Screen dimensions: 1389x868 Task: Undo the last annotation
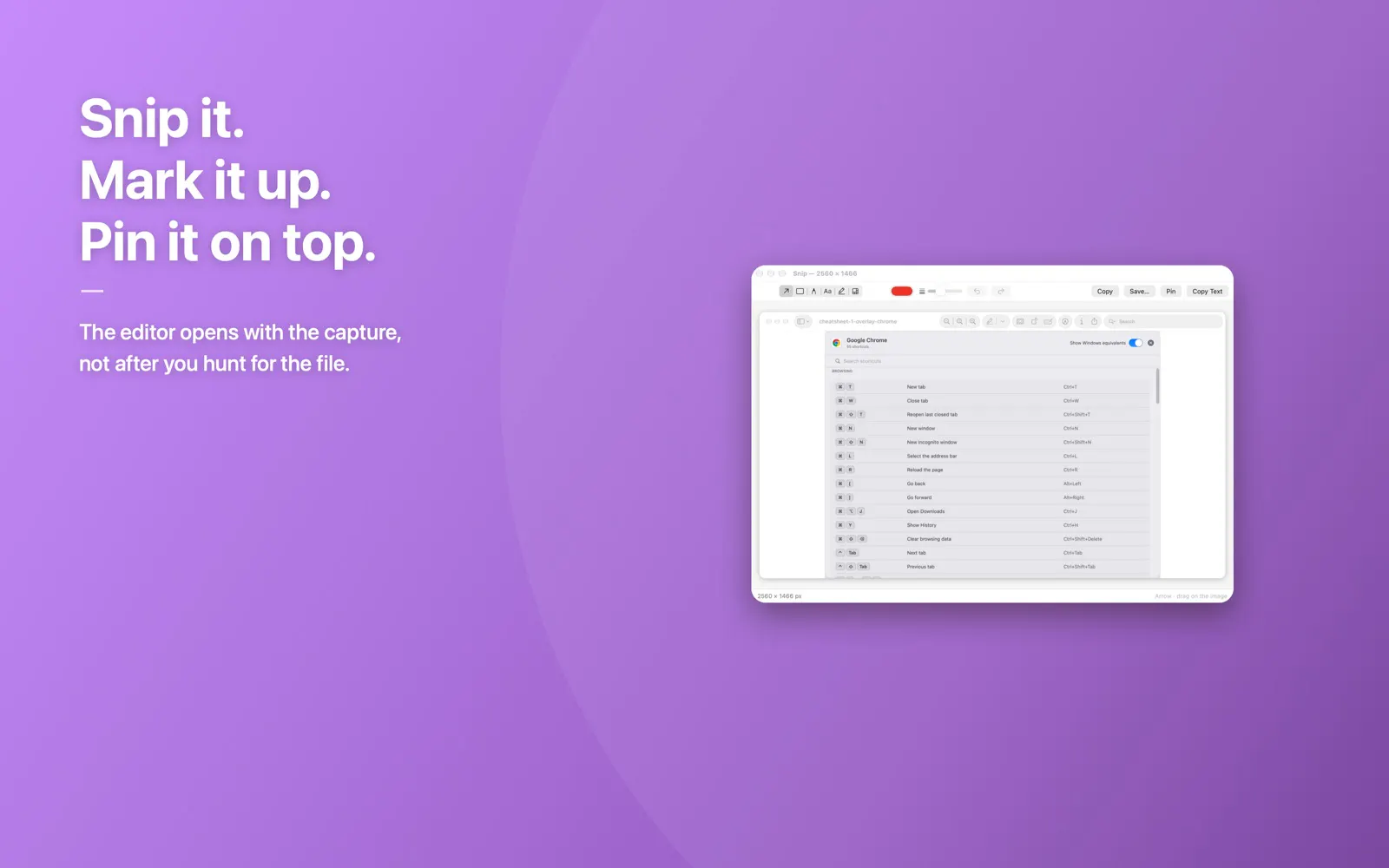(x=977, y=292)
